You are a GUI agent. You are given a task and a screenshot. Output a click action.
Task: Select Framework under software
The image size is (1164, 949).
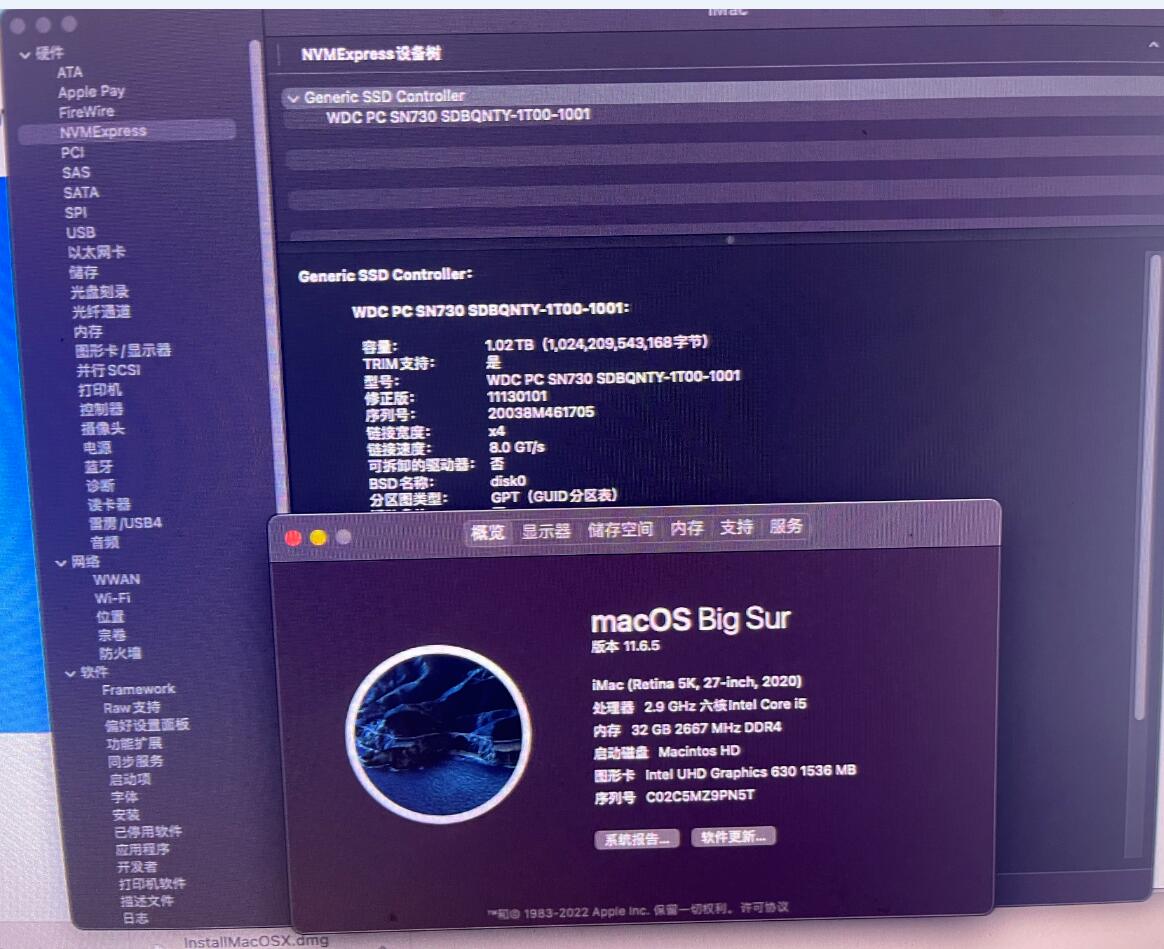tap(139, 690)
